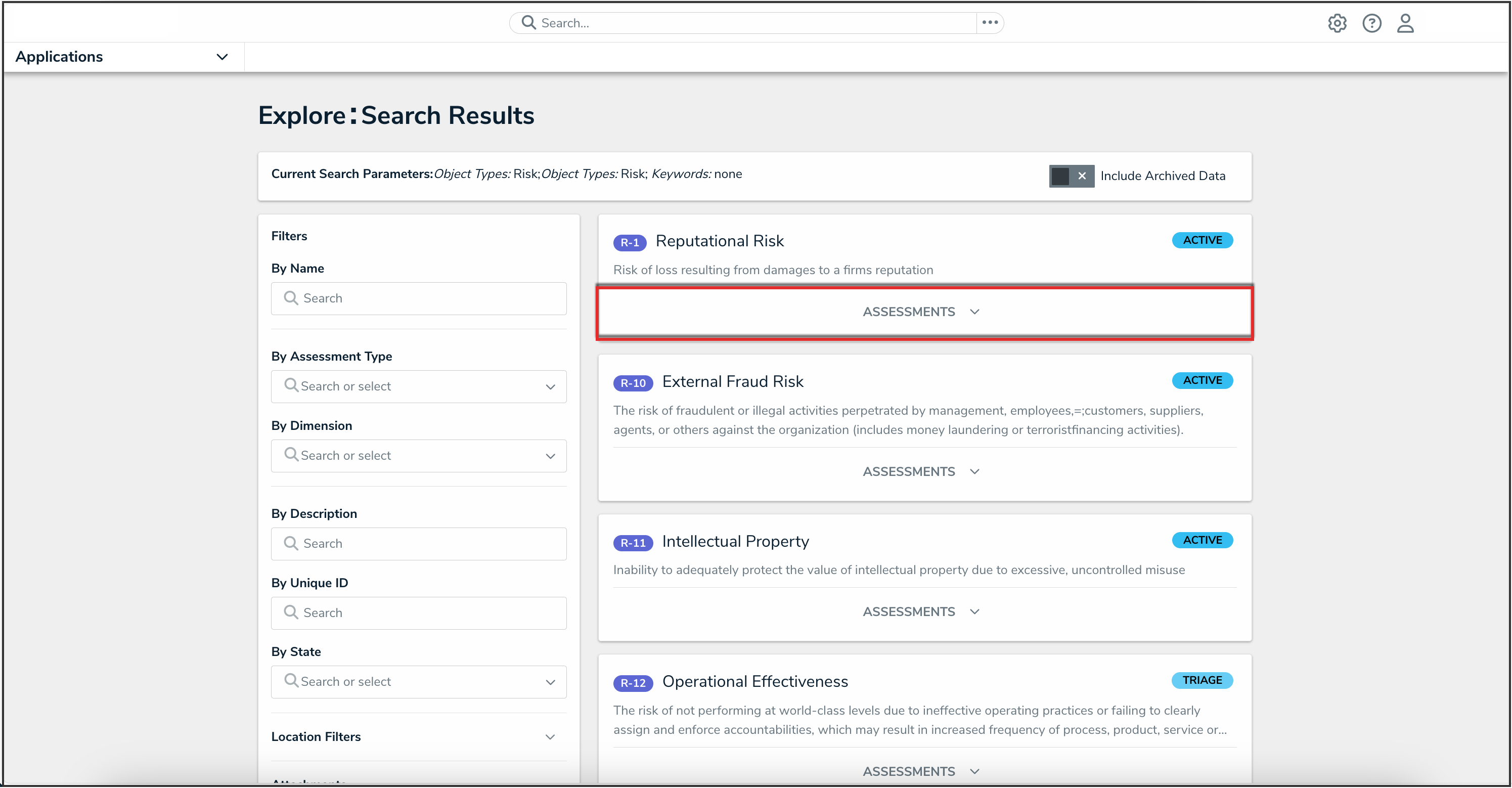
Task: Open the settings gear icon
Action: [1337, 23]
